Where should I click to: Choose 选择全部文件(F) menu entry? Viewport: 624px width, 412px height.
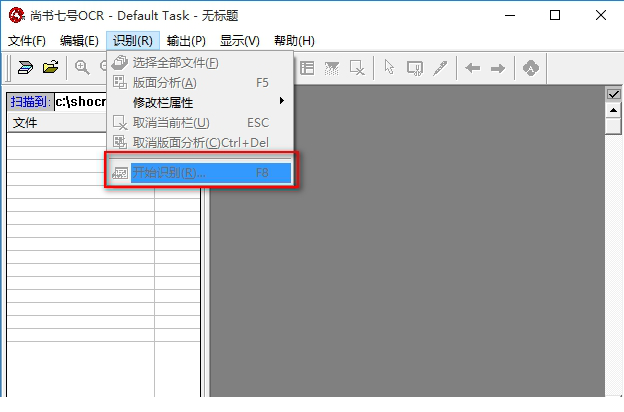click(x=201, y=63)
